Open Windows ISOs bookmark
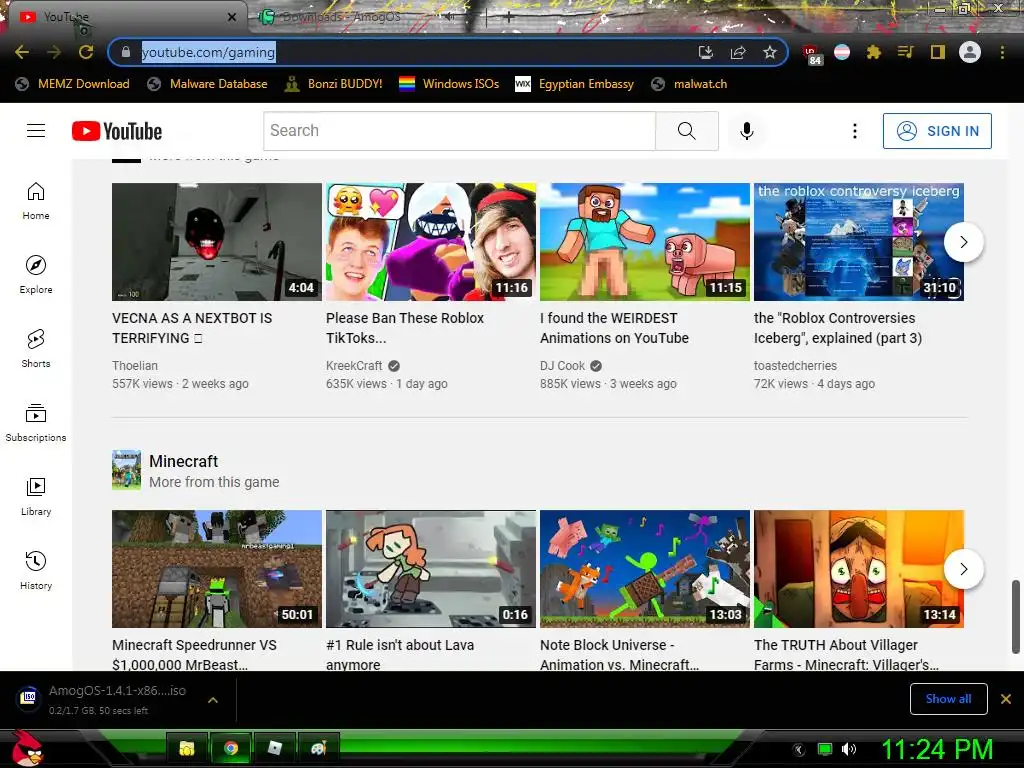The height and width of the screenshot is (768, 1024). (x=449, y=84)
